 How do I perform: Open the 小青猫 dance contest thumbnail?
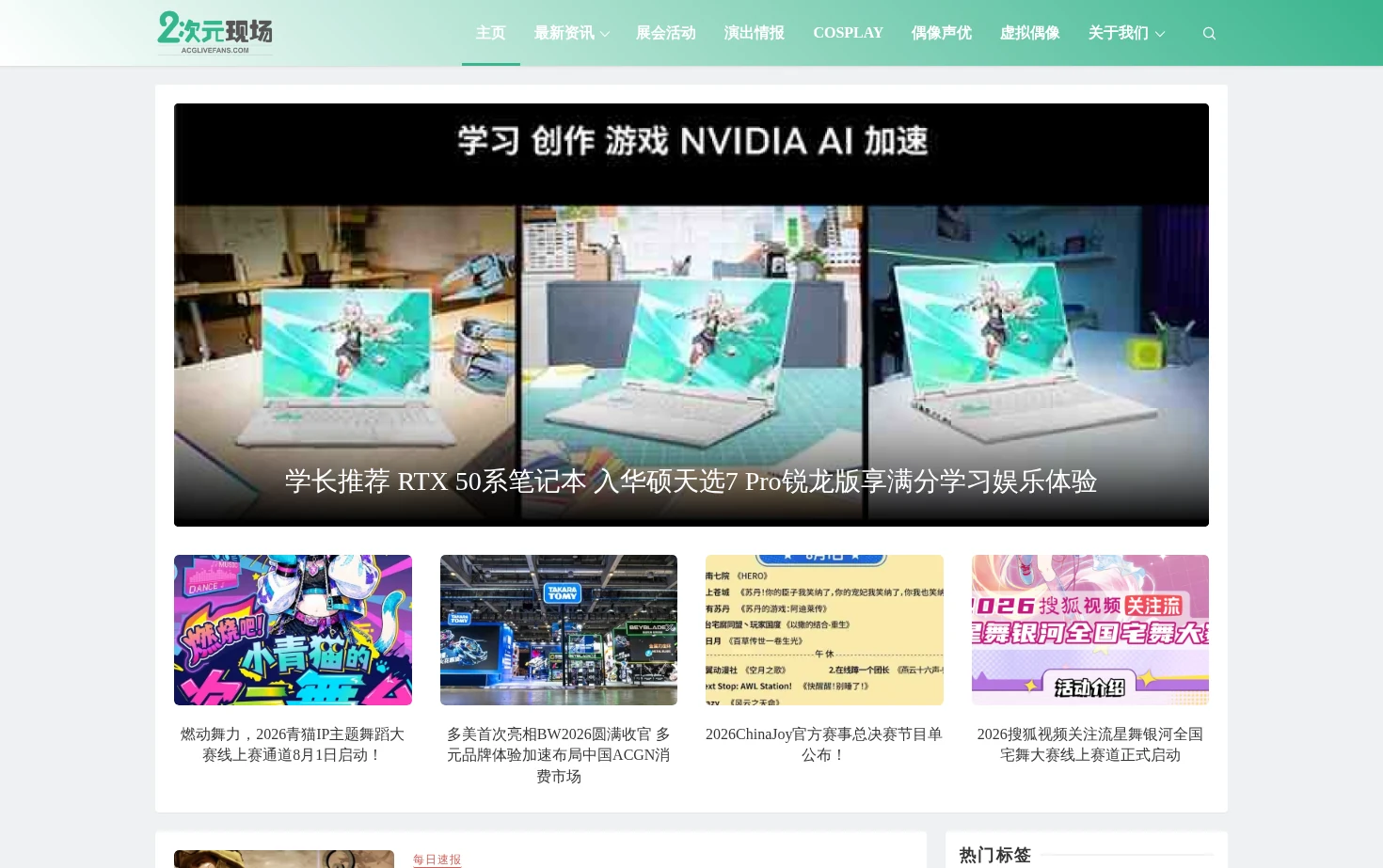[x=293, y=630]
